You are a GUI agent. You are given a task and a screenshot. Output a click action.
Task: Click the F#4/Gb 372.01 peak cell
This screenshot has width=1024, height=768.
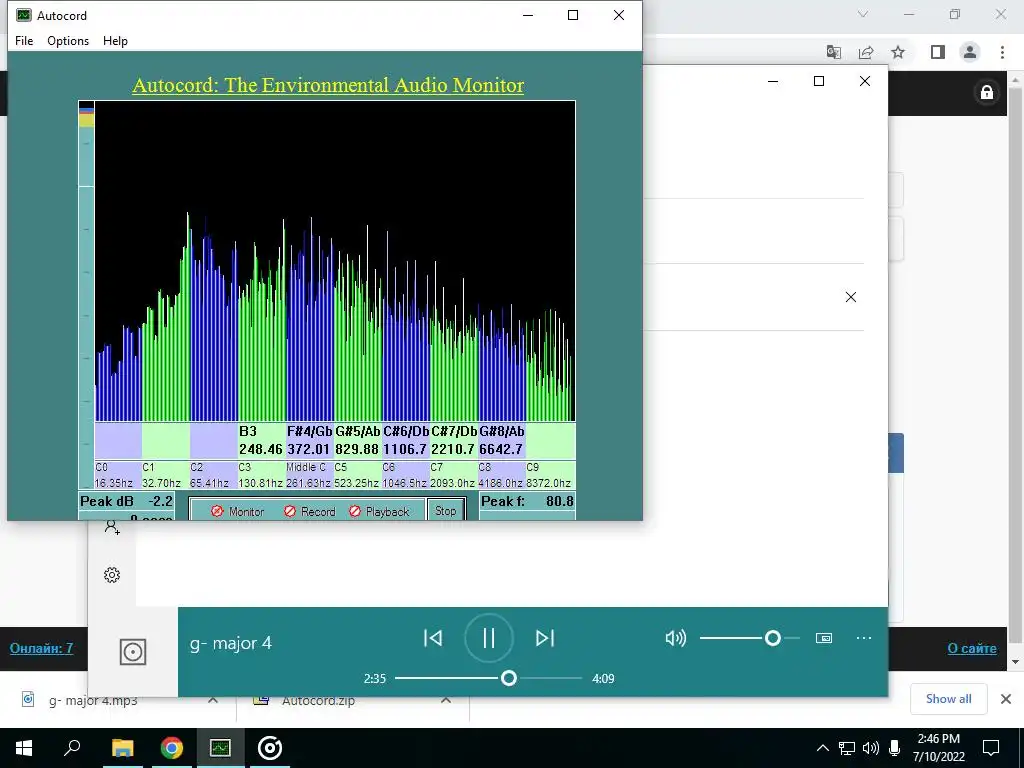point(310,440)
